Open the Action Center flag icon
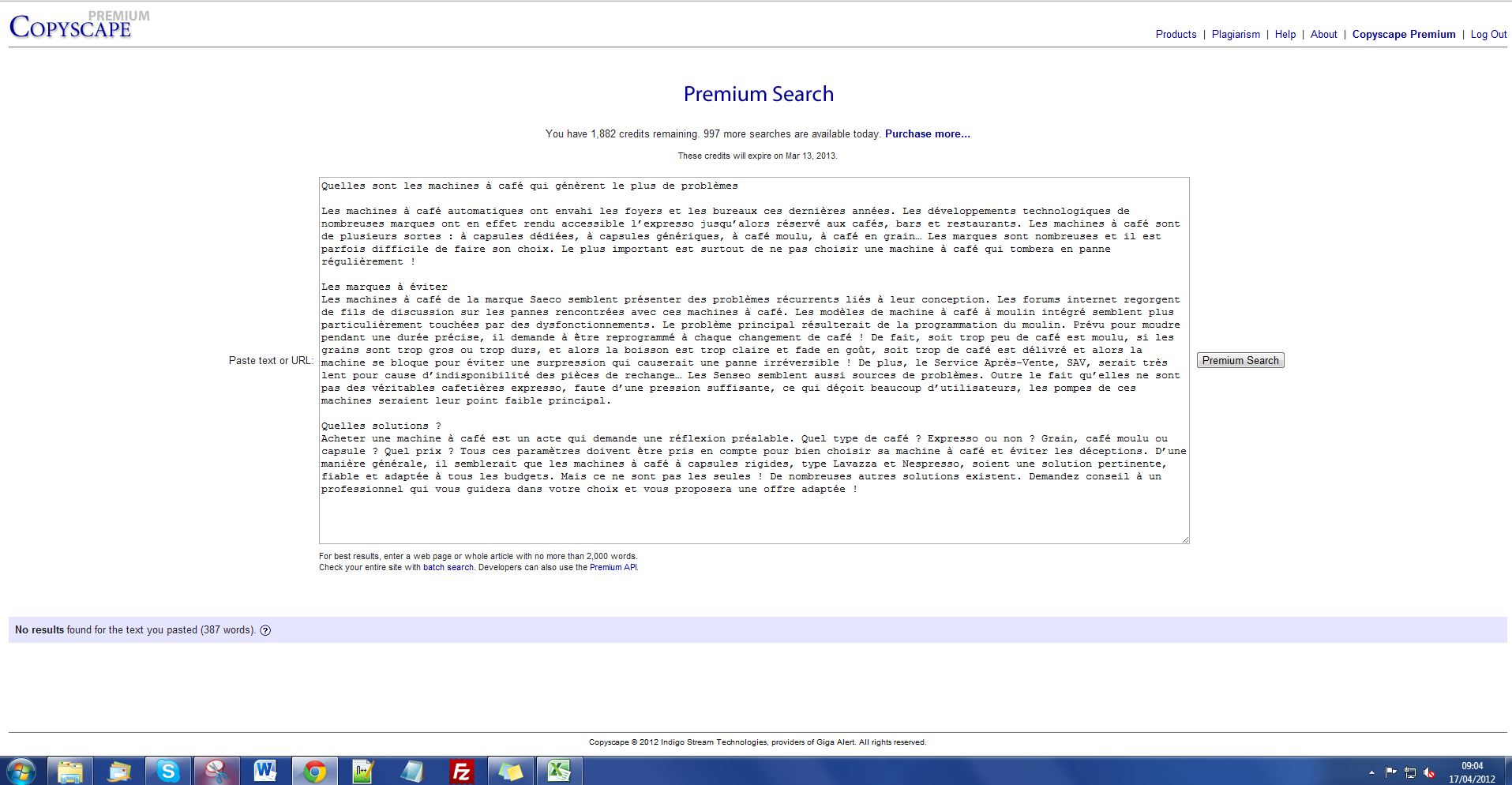This screenshot has height=785, width=1512. (x=1391, y=772)
